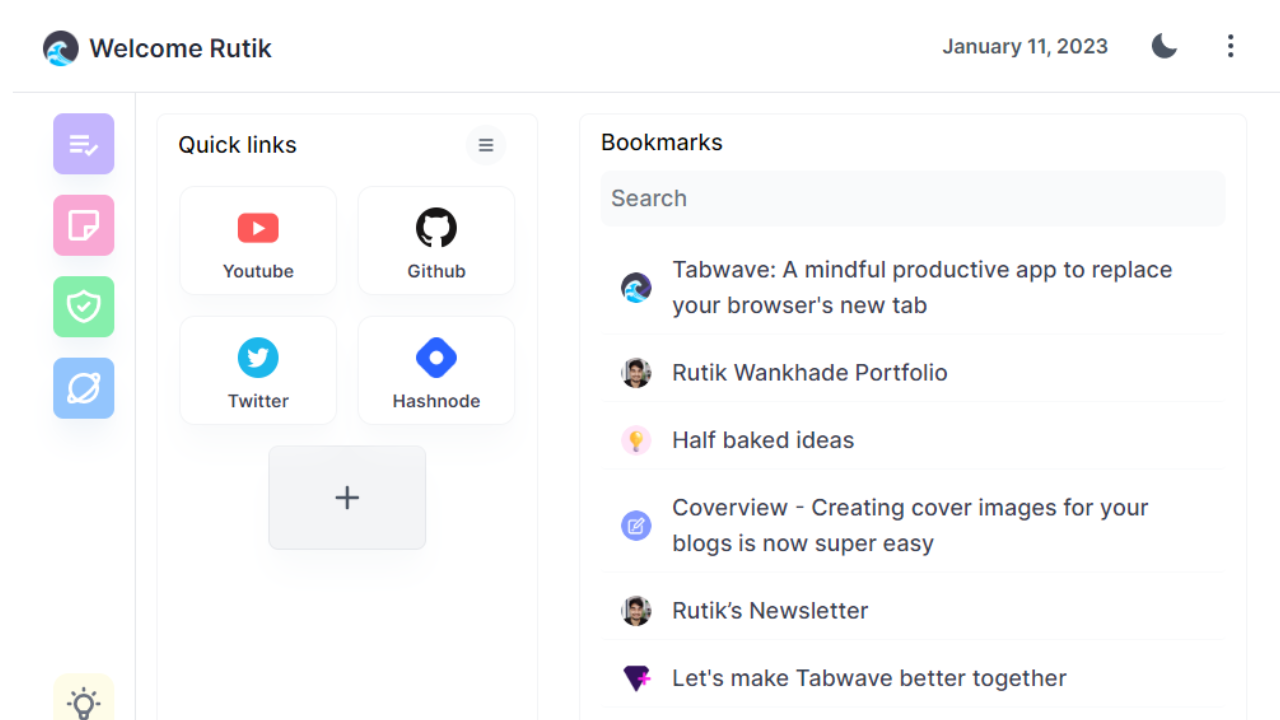Open the Quick links hamburger menu
This screenshot has width=1280, height=720.
tap(486, 145)
